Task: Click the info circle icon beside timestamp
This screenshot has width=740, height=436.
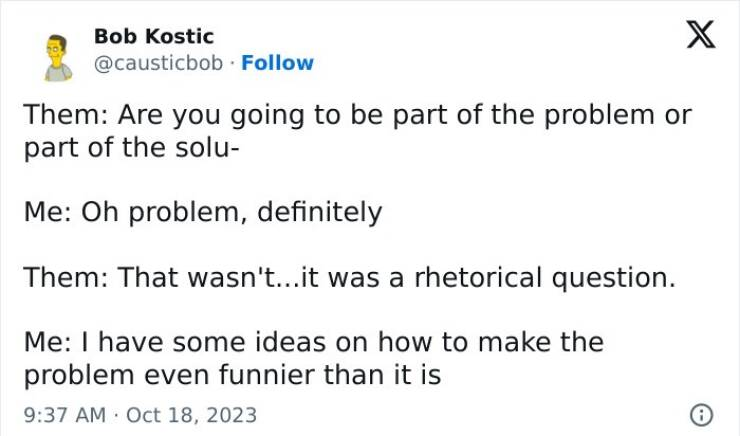Action: pyautogui.click(x=701, y=415)
